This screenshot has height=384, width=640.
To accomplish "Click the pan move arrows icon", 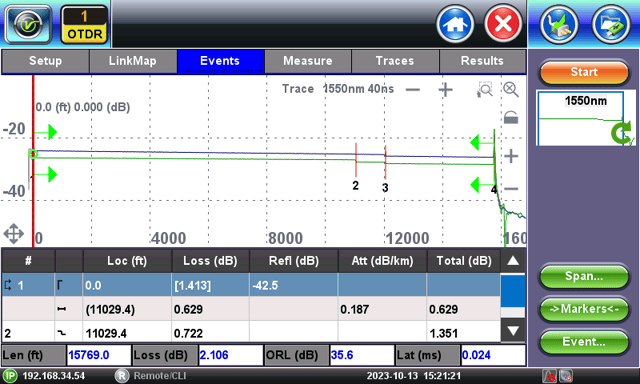I will pos(13,234).
